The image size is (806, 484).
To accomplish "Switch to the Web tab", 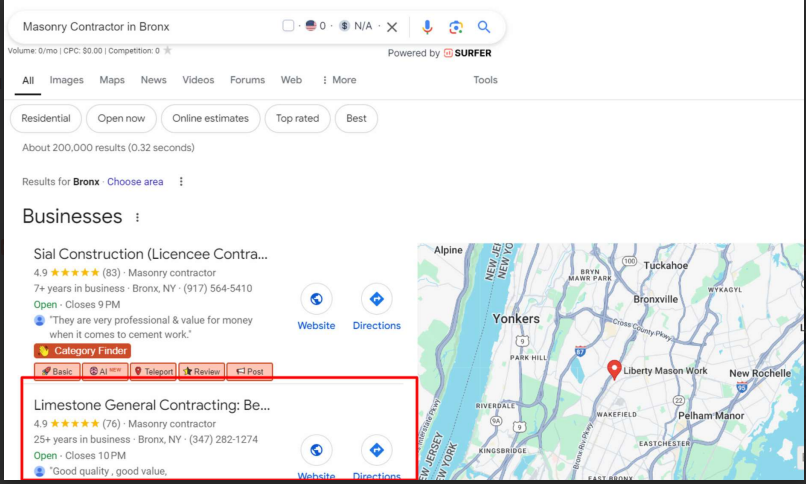I will (291, 80).
